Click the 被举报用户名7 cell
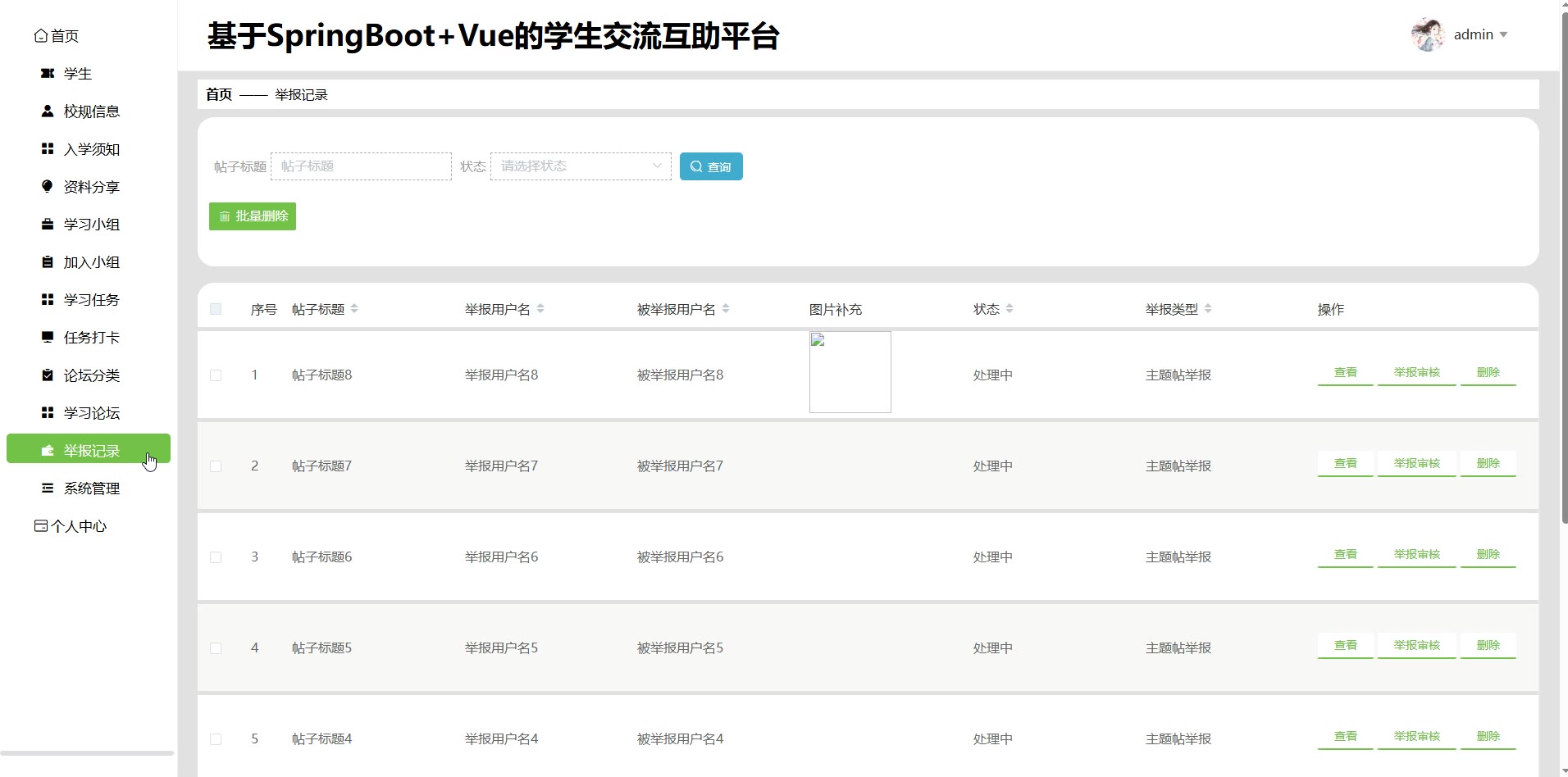The height and width of the screenshot is (777, 1568). point(680,466)
